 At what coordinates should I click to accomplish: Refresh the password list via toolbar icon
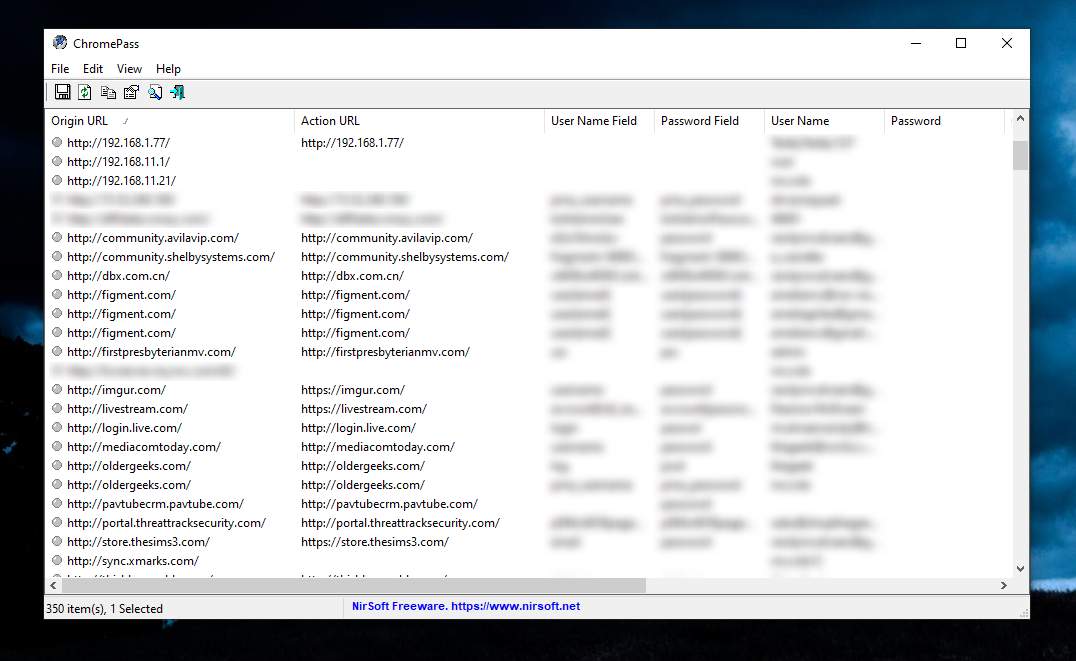click(85, 92)
